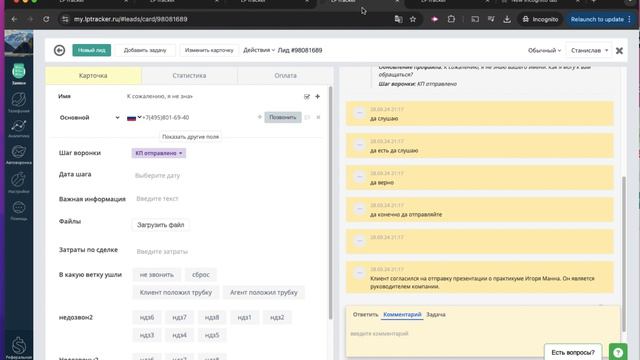640x360 pixels.
Task: Toggle the ндз7 chip in недозвон2
Action: (x=180, y=317)
